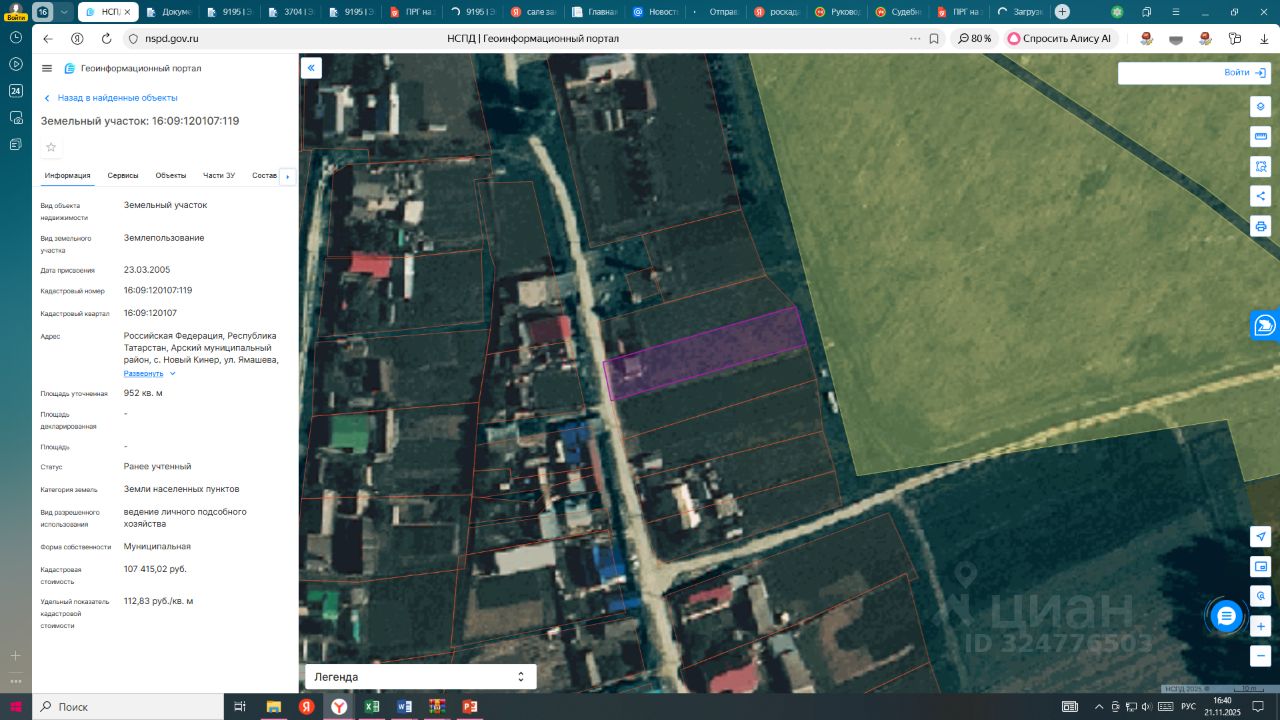Switch to the Документ browser tab
The width and height of the screenshot is (1280, 720).
(170, 12)
